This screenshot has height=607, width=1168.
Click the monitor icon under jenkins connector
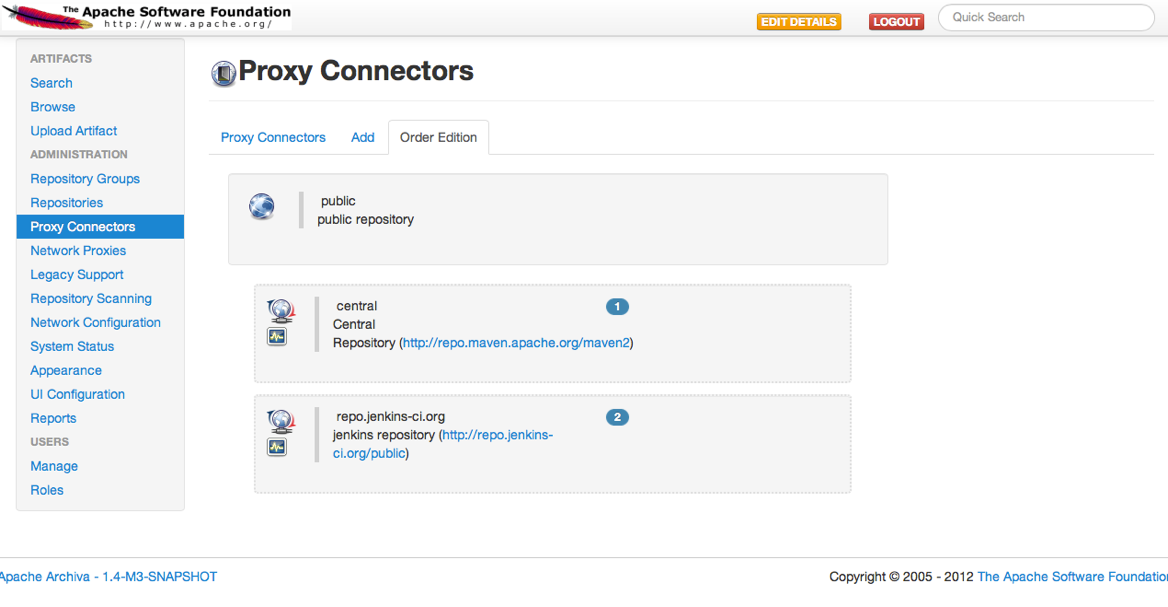pyautogui.click(x=277, y=447)
